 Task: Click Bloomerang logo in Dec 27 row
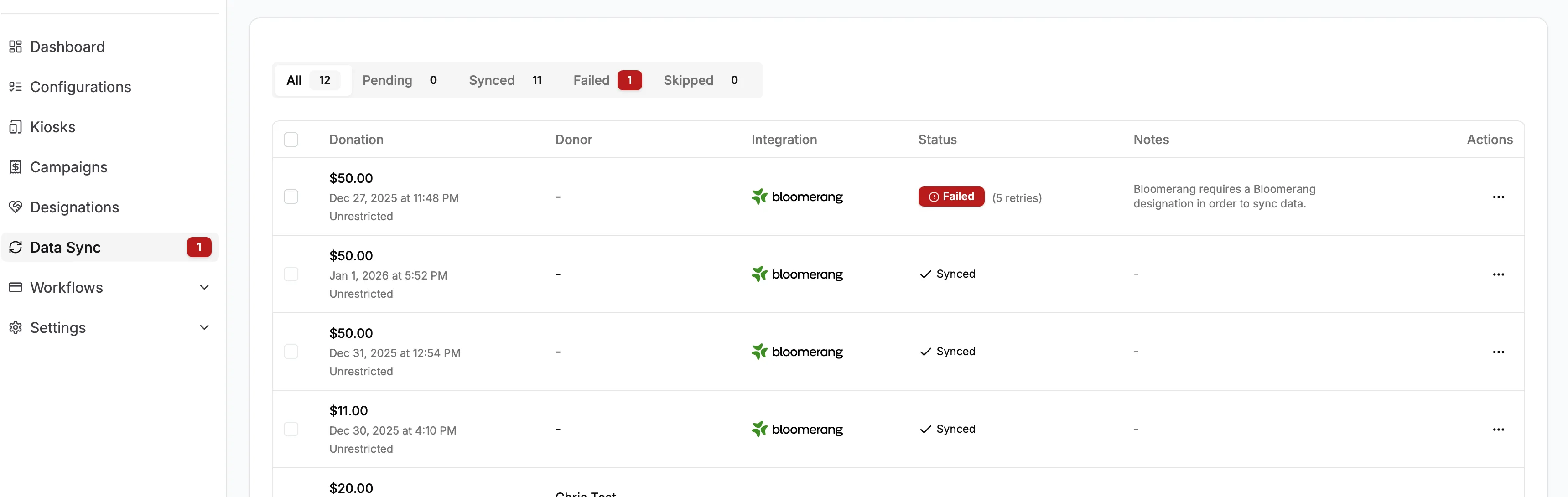[797, 197]
